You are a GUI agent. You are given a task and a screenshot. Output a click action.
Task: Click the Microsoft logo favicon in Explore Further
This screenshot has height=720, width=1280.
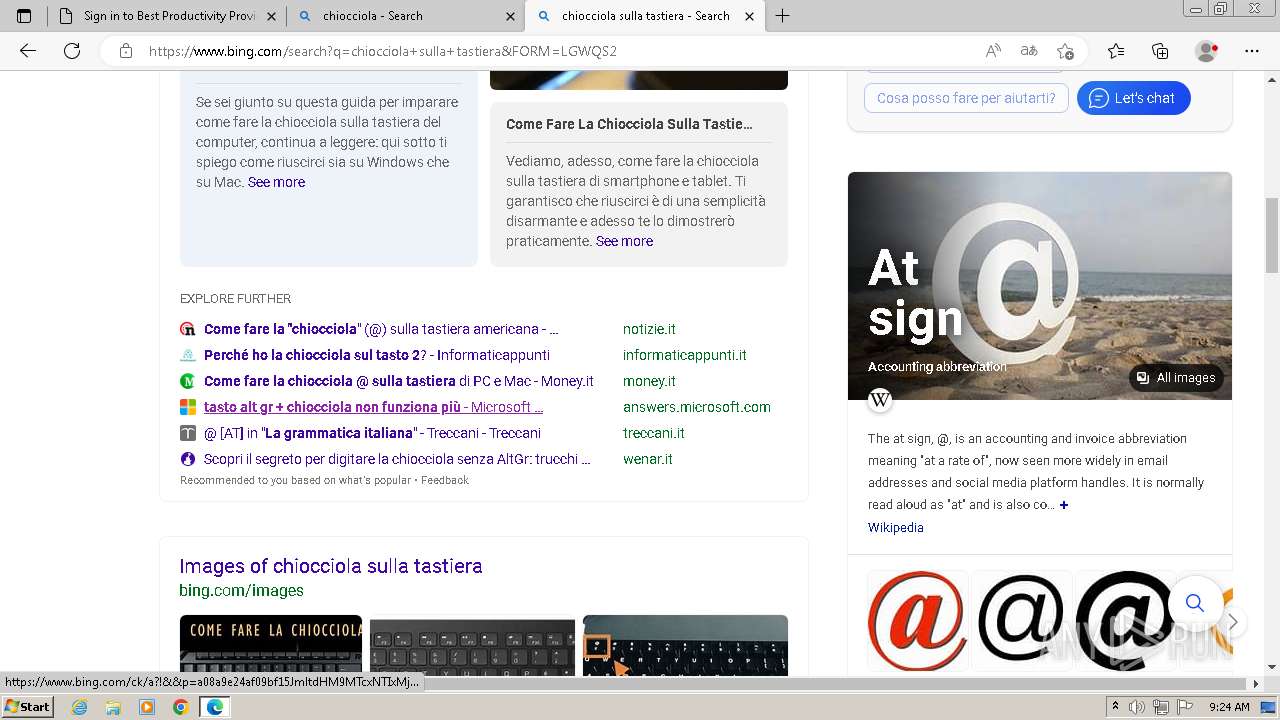[x=187, y=407]
